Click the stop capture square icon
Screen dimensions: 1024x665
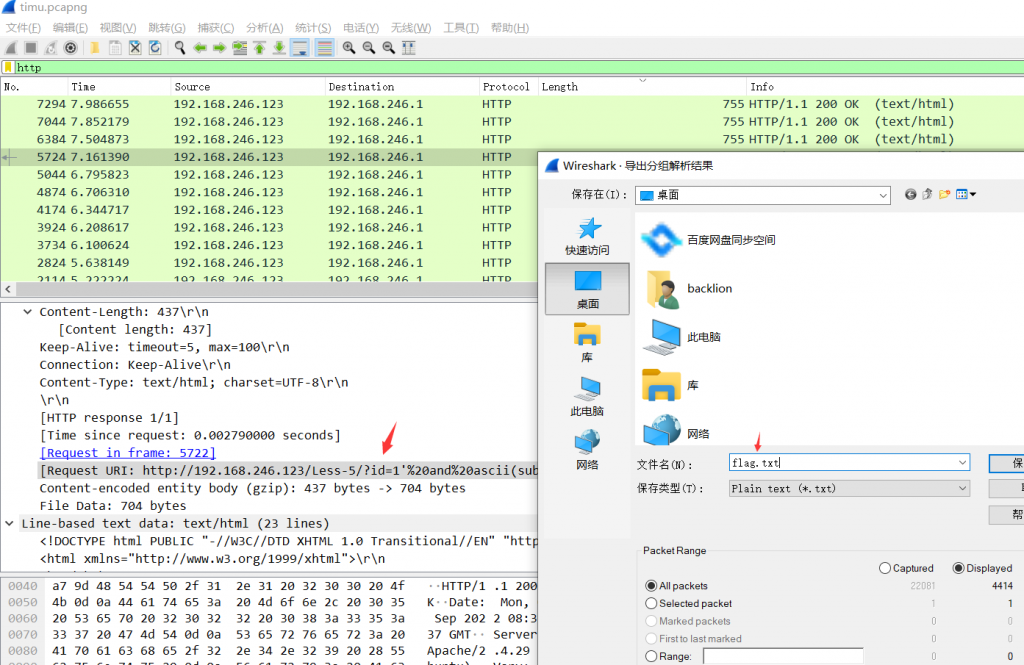[x=31, y=47]
